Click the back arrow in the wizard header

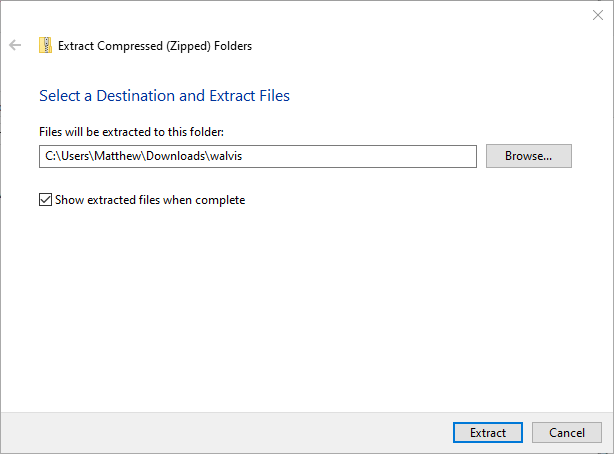[x=15, y=45]
